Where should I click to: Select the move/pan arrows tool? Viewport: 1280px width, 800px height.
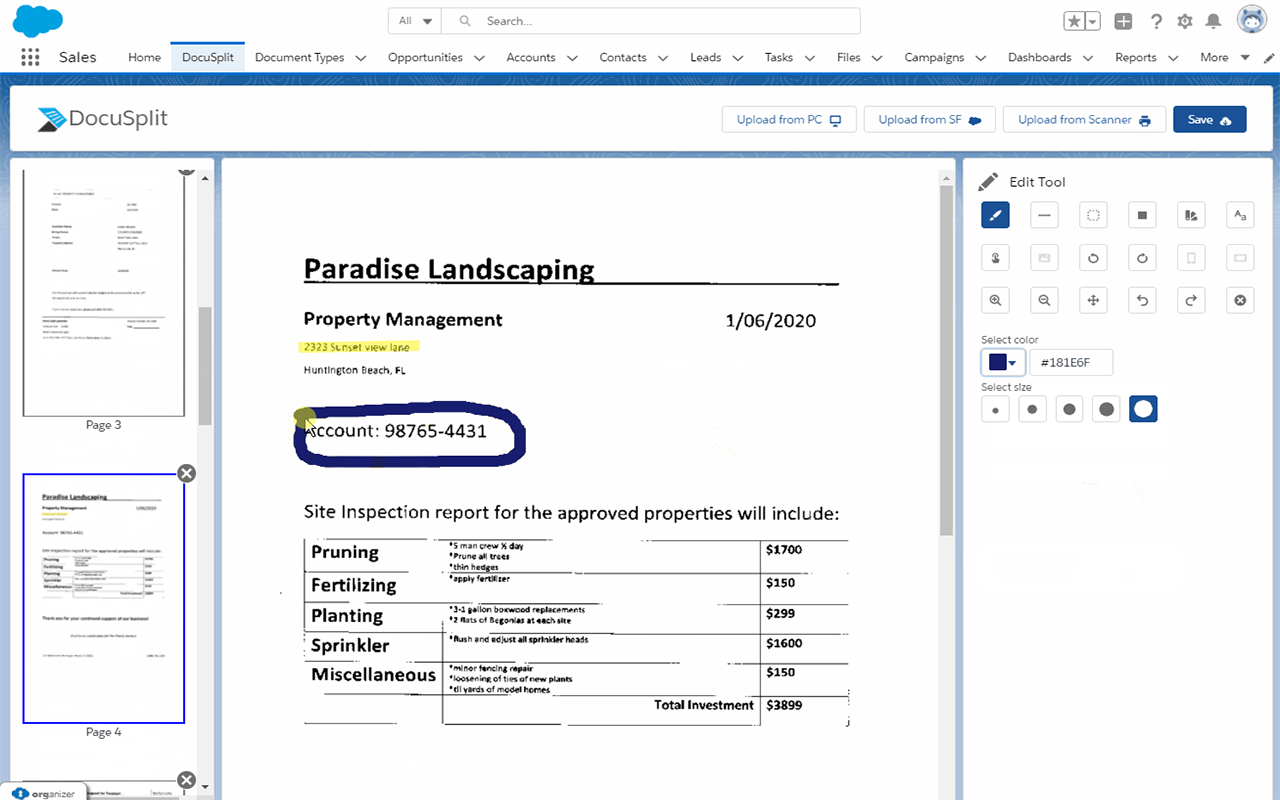click(1093, 300)
